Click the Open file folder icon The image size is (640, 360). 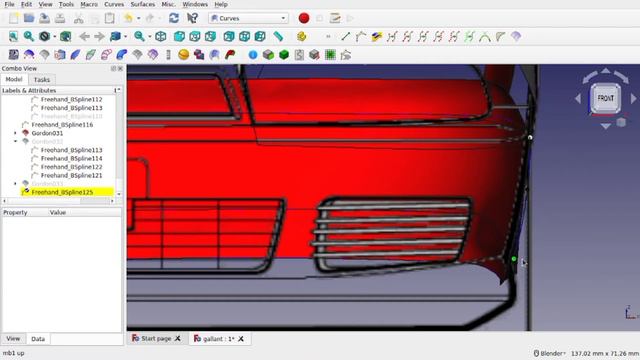pyautogui.click(x=29, y=18)
